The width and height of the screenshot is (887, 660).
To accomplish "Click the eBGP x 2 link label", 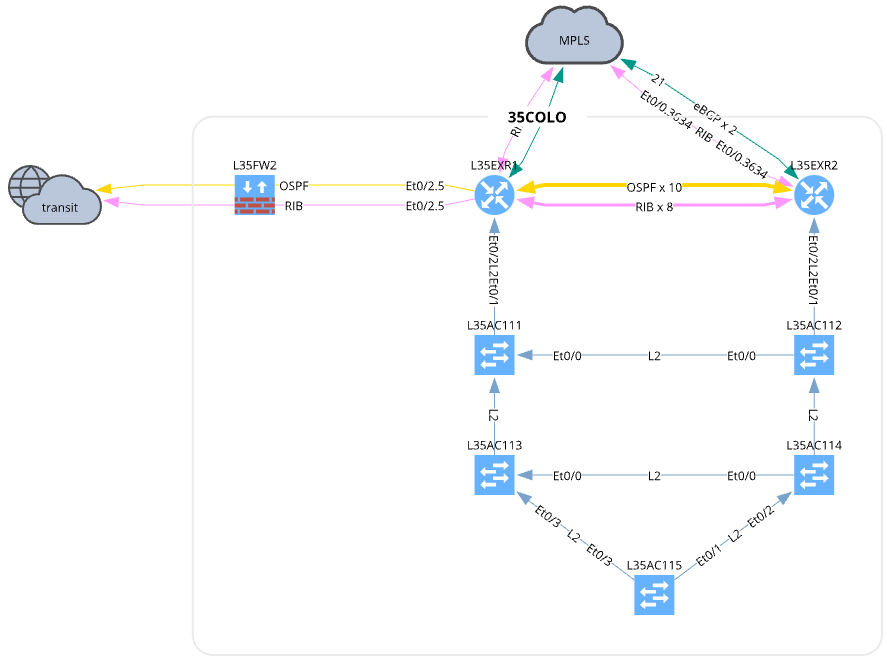I will click(x=714, y=115).
